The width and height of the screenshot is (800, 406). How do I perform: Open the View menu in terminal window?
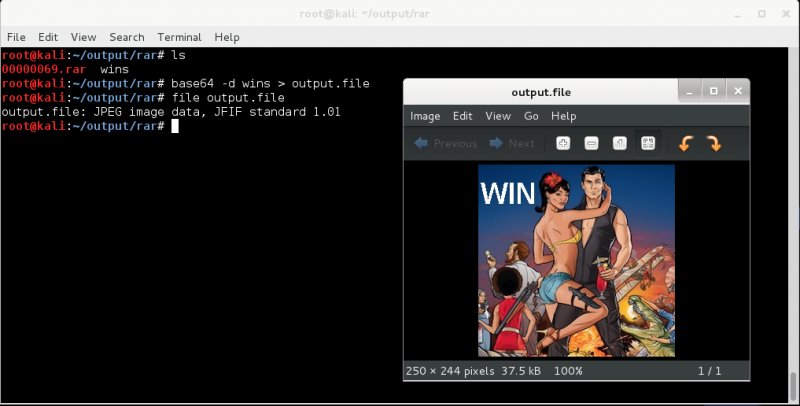point(83,37)
